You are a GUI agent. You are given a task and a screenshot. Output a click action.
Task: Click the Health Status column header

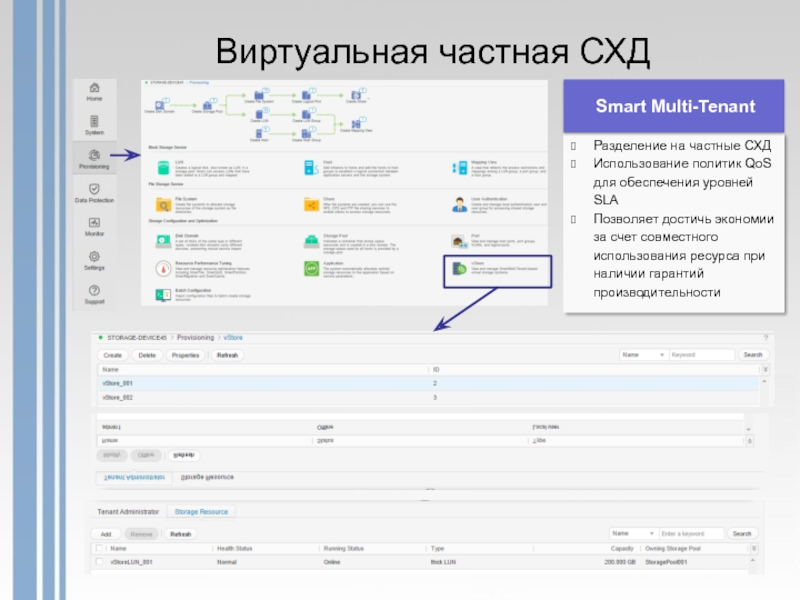235,548
